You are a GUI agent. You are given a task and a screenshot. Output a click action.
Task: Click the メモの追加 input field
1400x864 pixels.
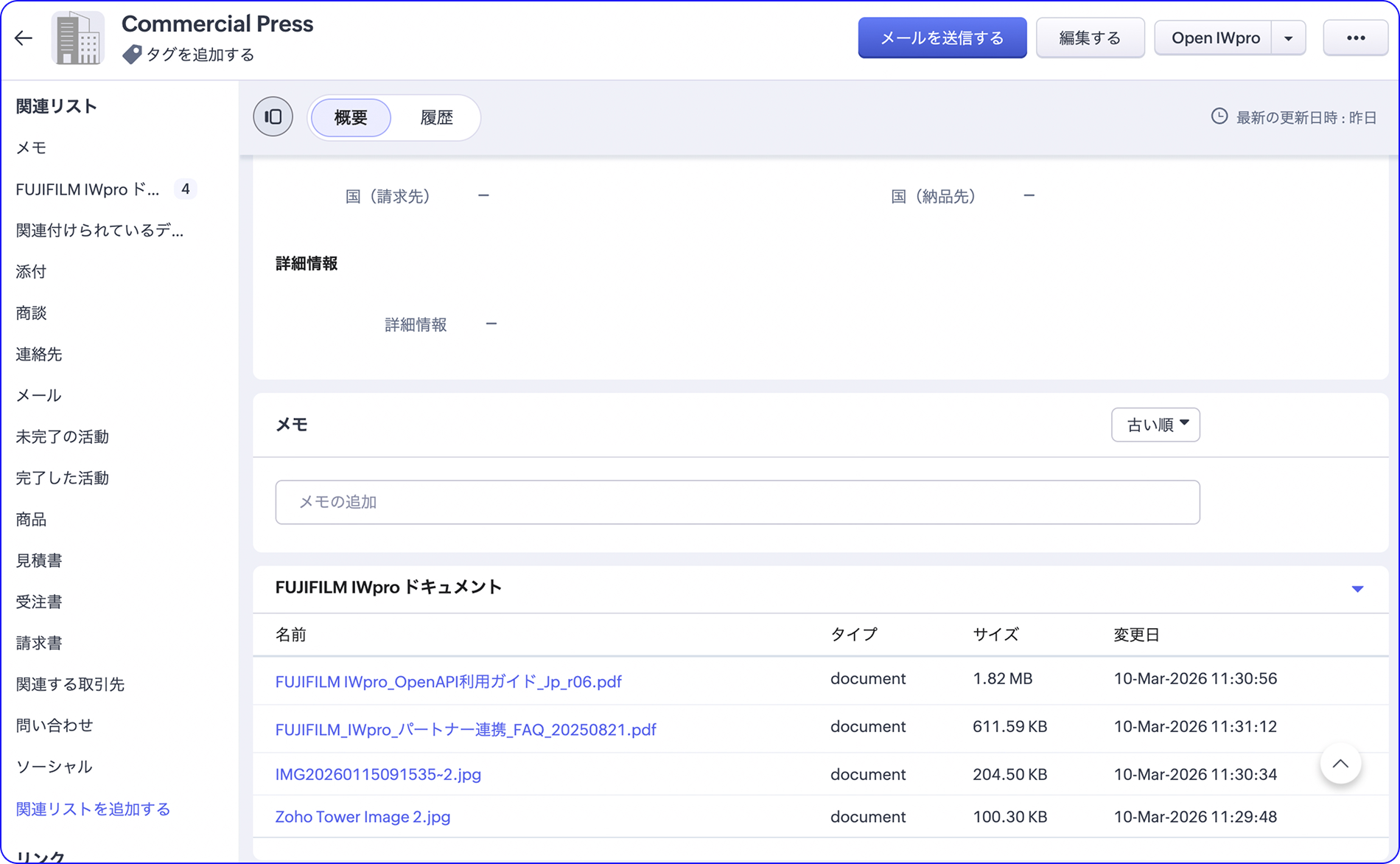737,502
